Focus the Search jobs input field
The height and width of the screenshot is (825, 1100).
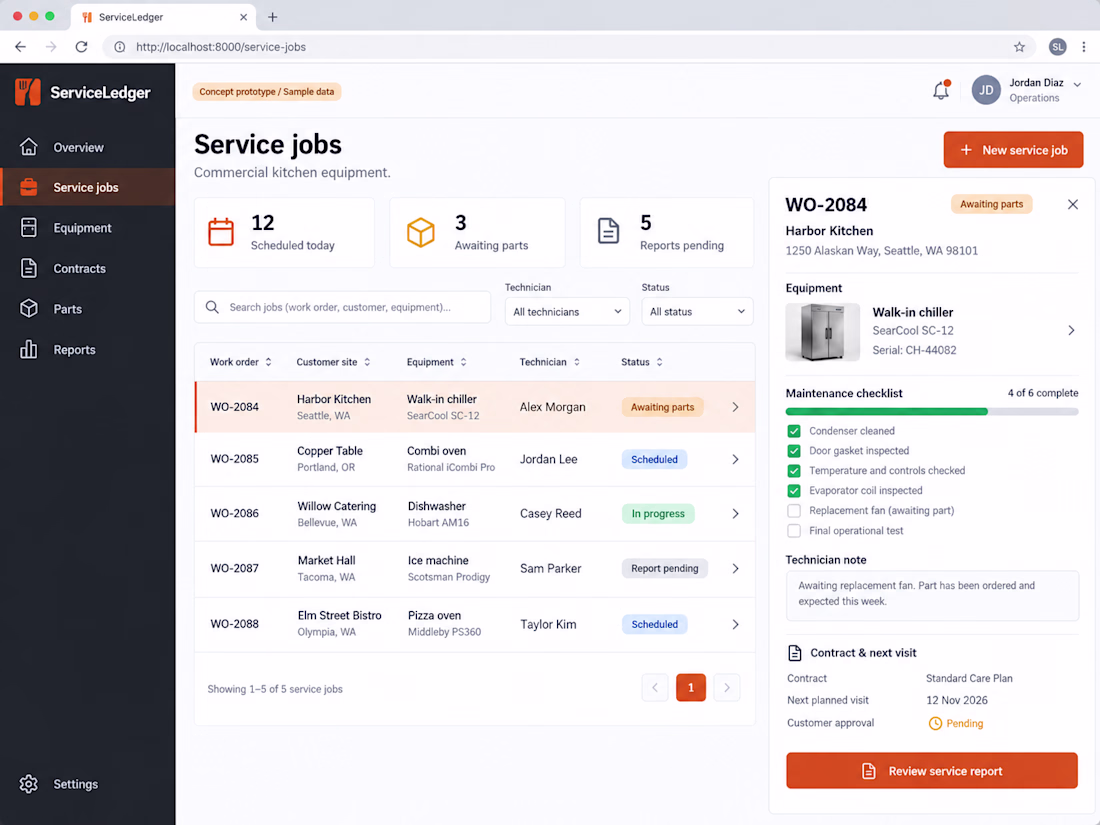[x=342, y=307]
